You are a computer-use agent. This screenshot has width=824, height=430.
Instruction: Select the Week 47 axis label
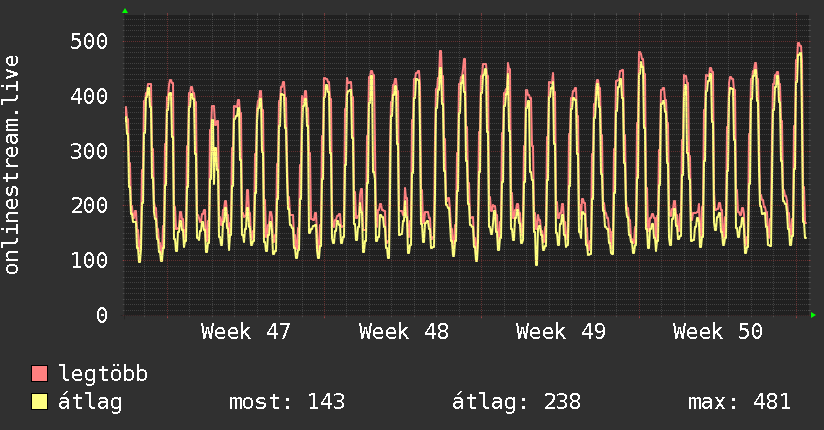(245, 332)
